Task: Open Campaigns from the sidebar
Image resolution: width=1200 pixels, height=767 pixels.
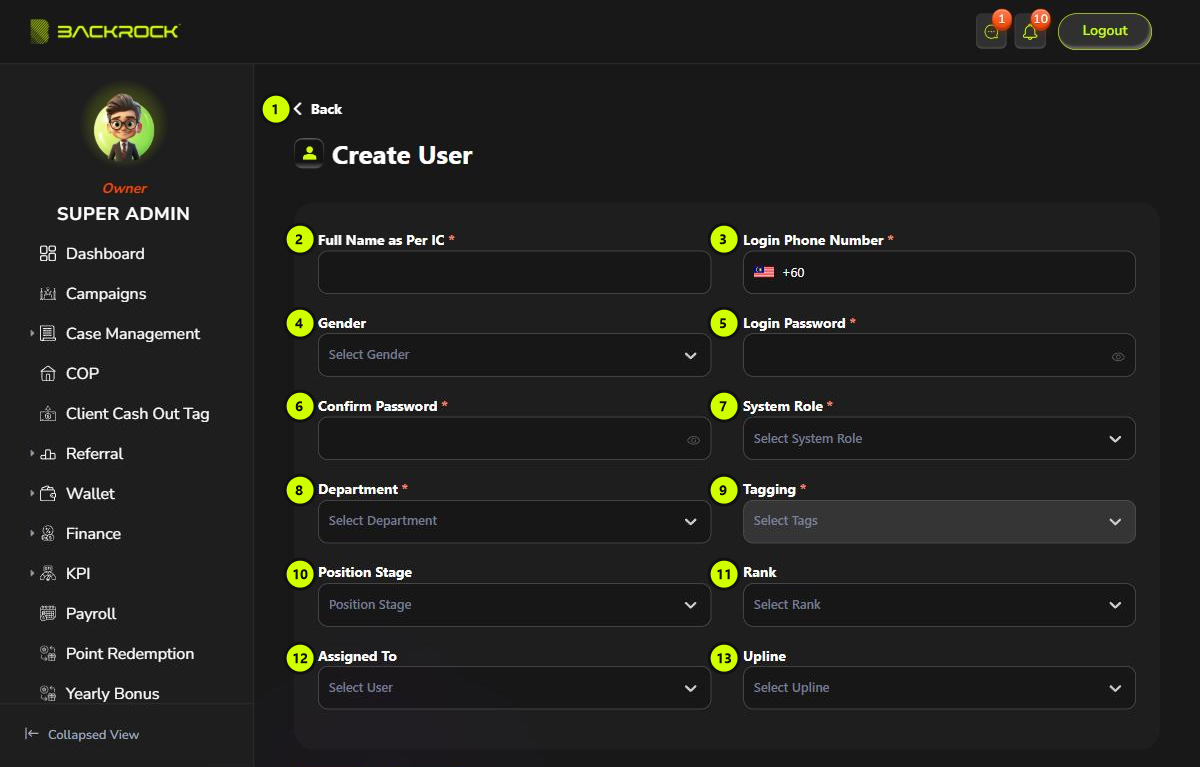Action: coord(106,294)
